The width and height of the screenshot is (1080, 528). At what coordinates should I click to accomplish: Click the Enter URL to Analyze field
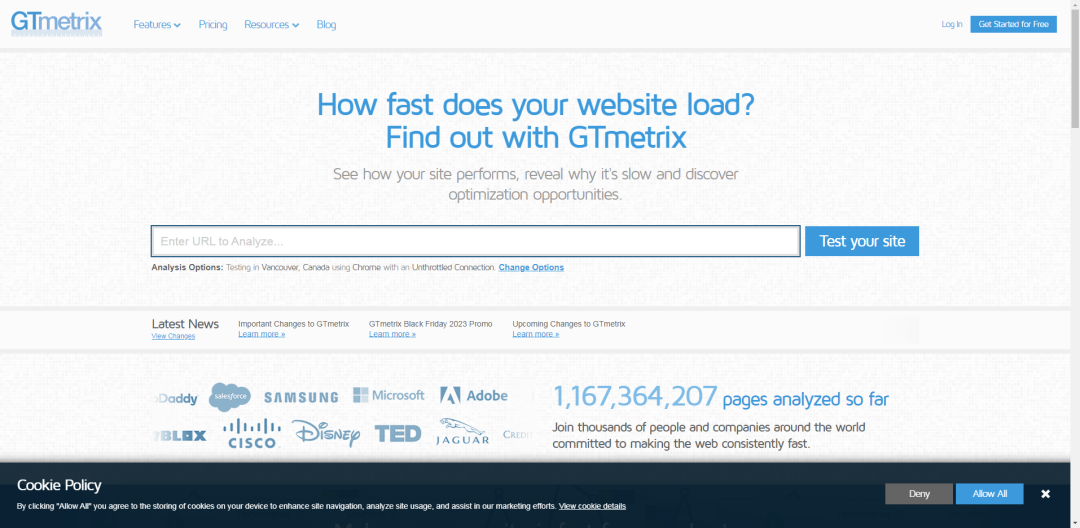pyautogui.click(x=475, y=241)
